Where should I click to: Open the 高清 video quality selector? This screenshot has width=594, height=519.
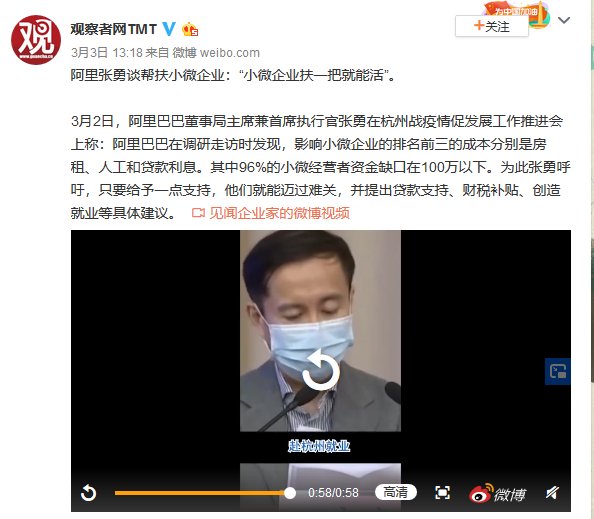pyautogui.click(x=395, y=492)
